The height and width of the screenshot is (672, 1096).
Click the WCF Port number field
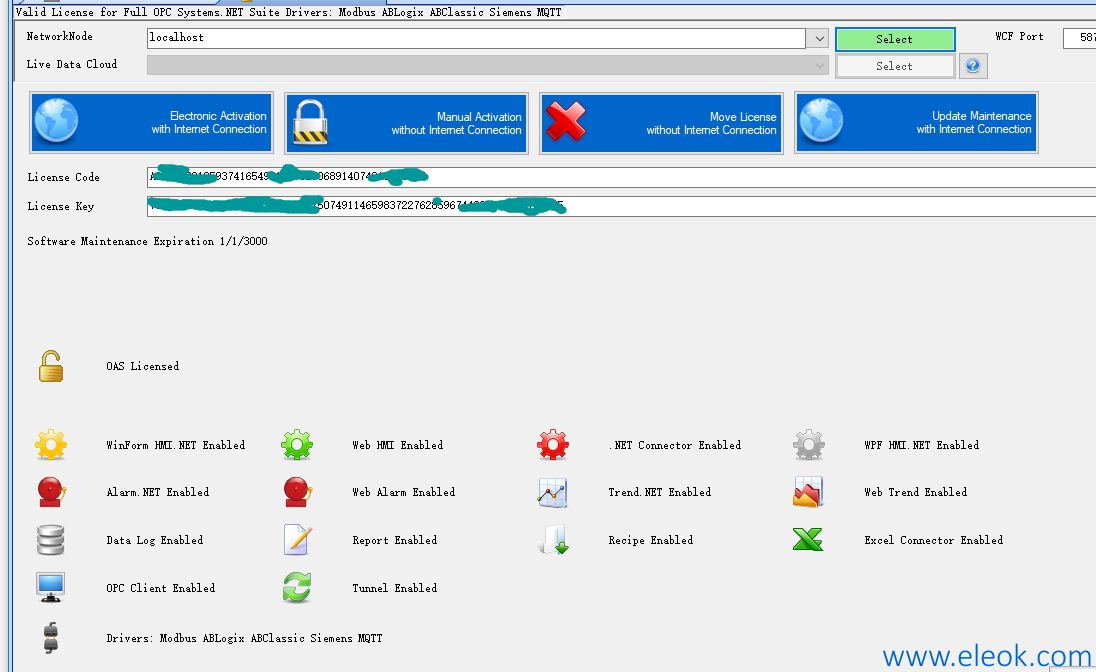(1079, 38)
